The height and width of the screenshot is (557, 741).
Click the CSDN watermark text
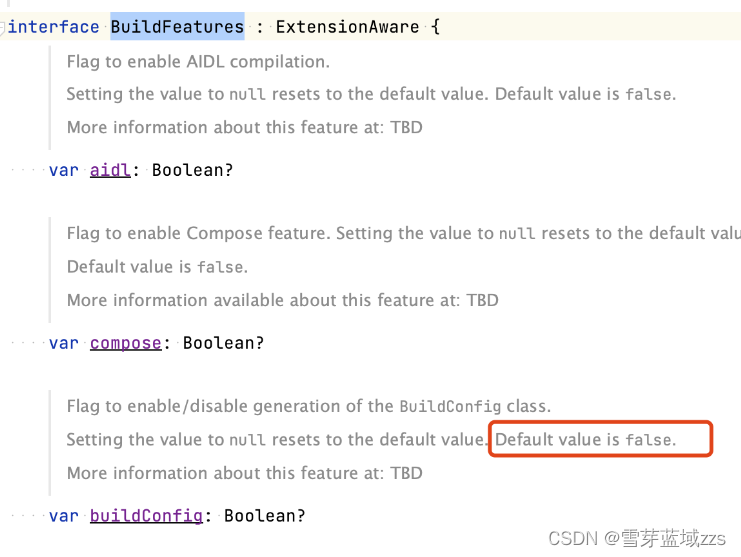pos(637,539)
